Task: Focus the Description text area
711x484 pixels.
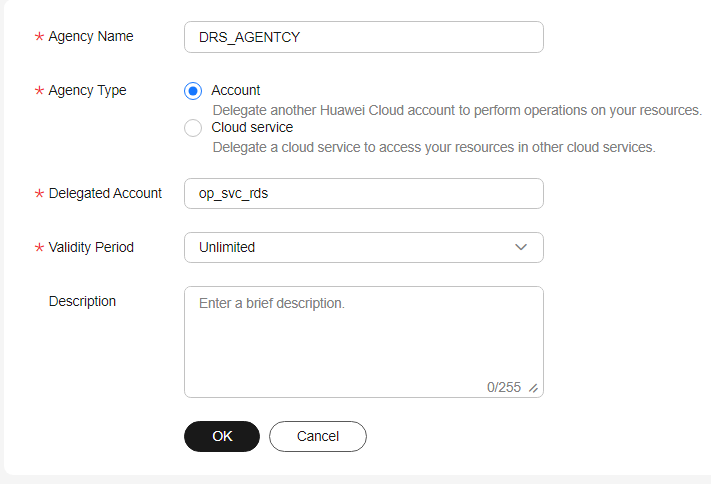Action: point(364,342)
